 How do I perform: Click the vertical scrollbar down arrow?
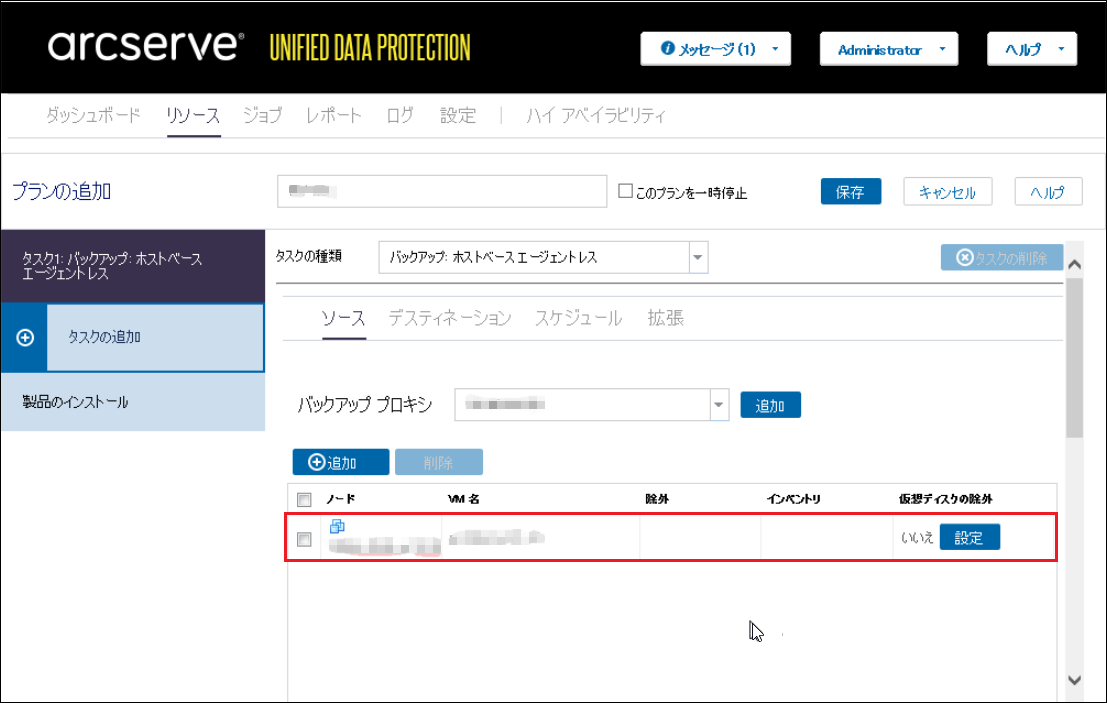[1075, 679]
